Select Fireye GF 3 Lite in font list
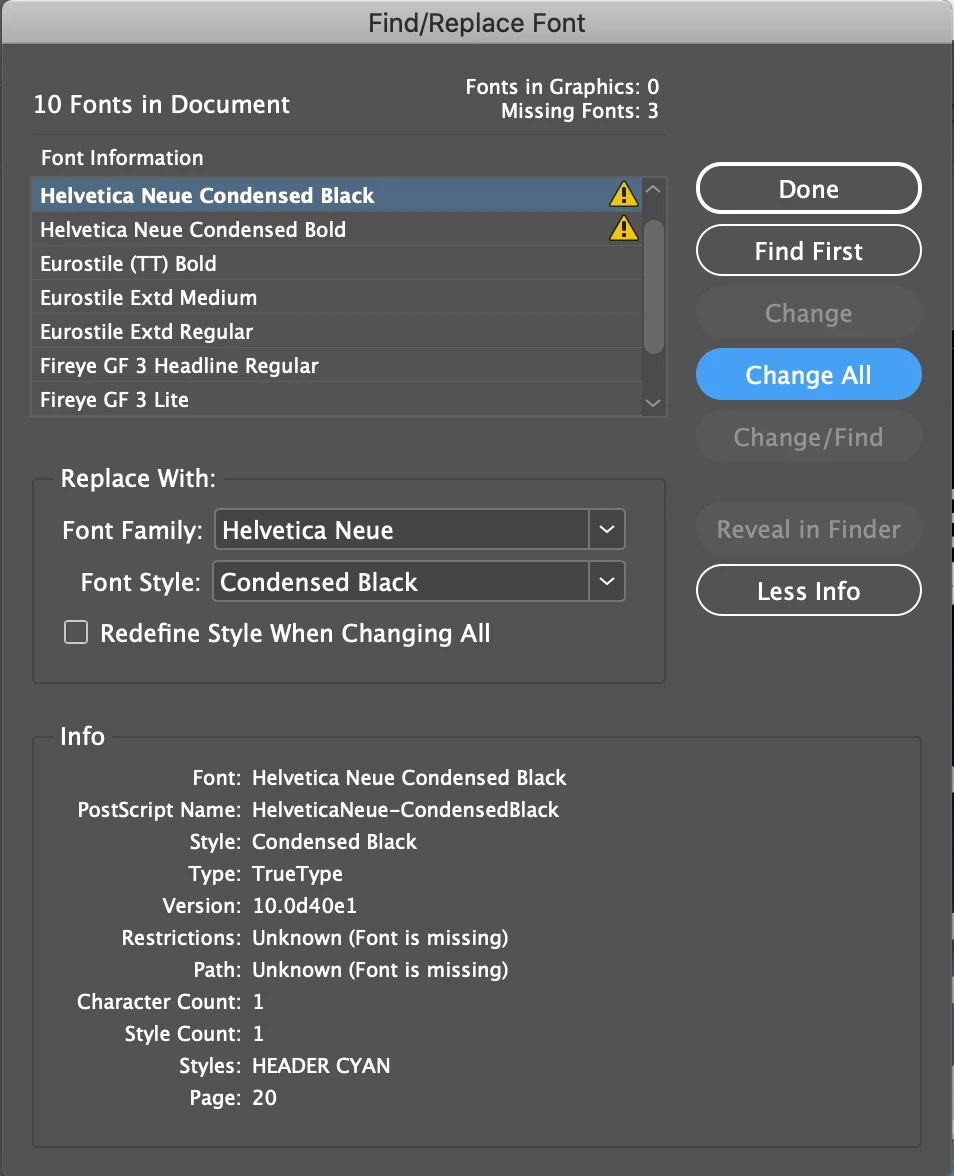Screen dimensions: 954x1176 (337, 399)
